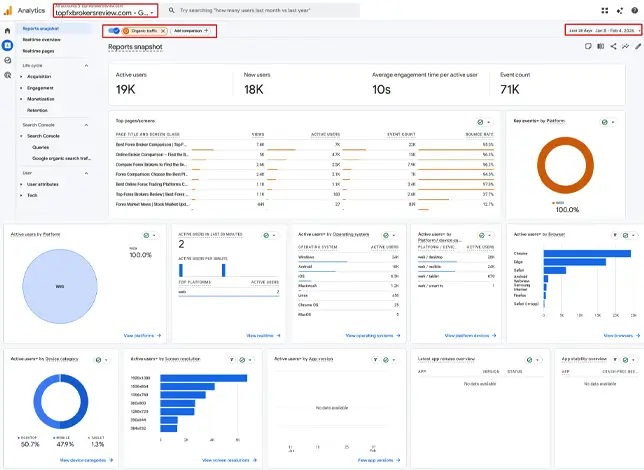The width and height of the screenshot is (644, 470).
Task: Select Realtime pages in the sidebar
Action: 39,50
